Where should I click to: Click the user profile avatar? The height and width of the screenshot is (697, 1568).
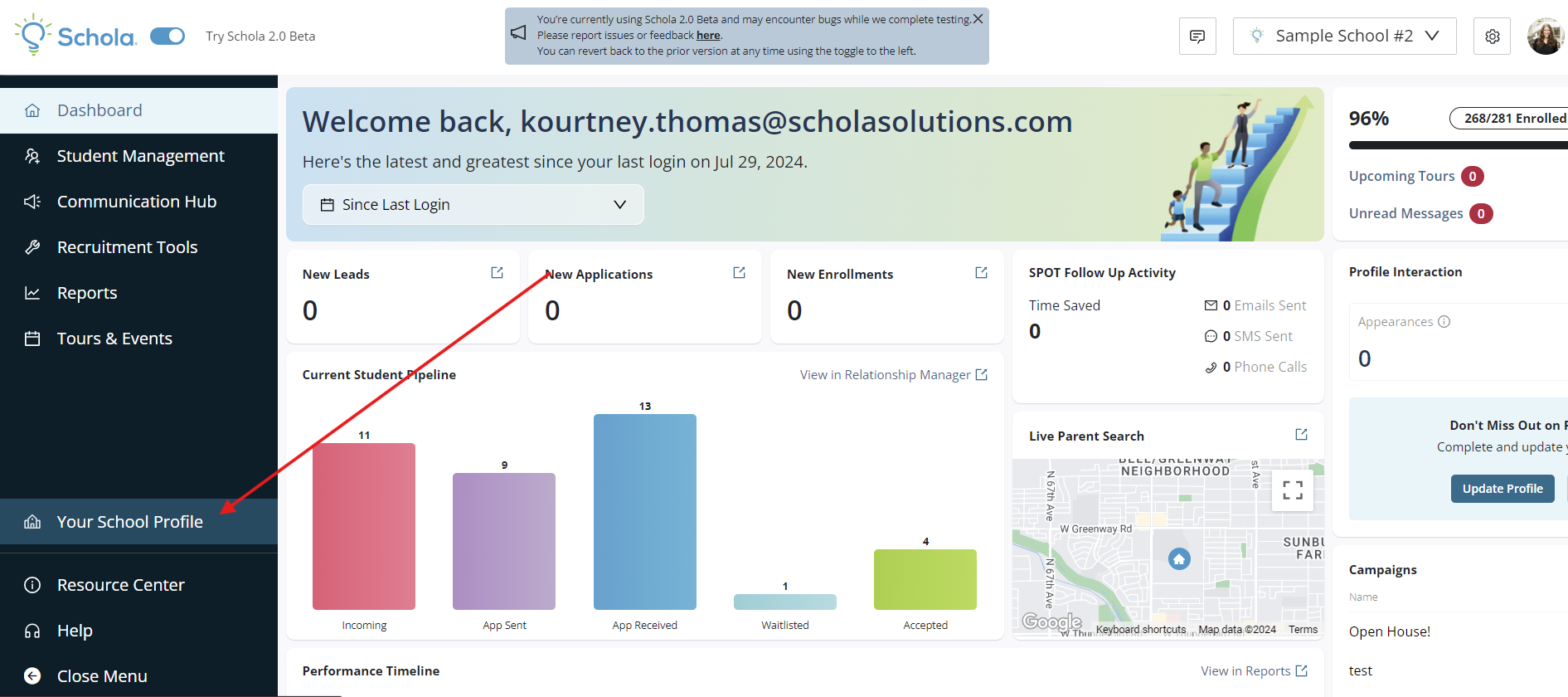pyautogui.click(x=1546, y=37)
